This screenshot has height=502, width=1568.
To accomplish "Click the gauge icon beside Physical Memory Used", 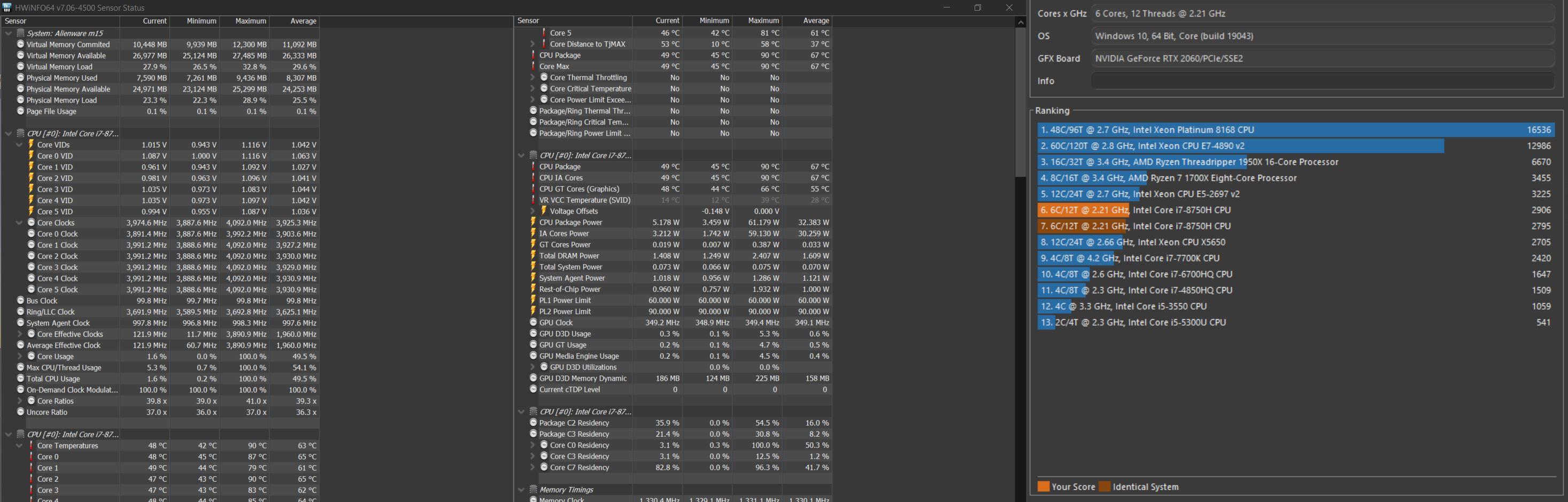I will tap(21, 78).
